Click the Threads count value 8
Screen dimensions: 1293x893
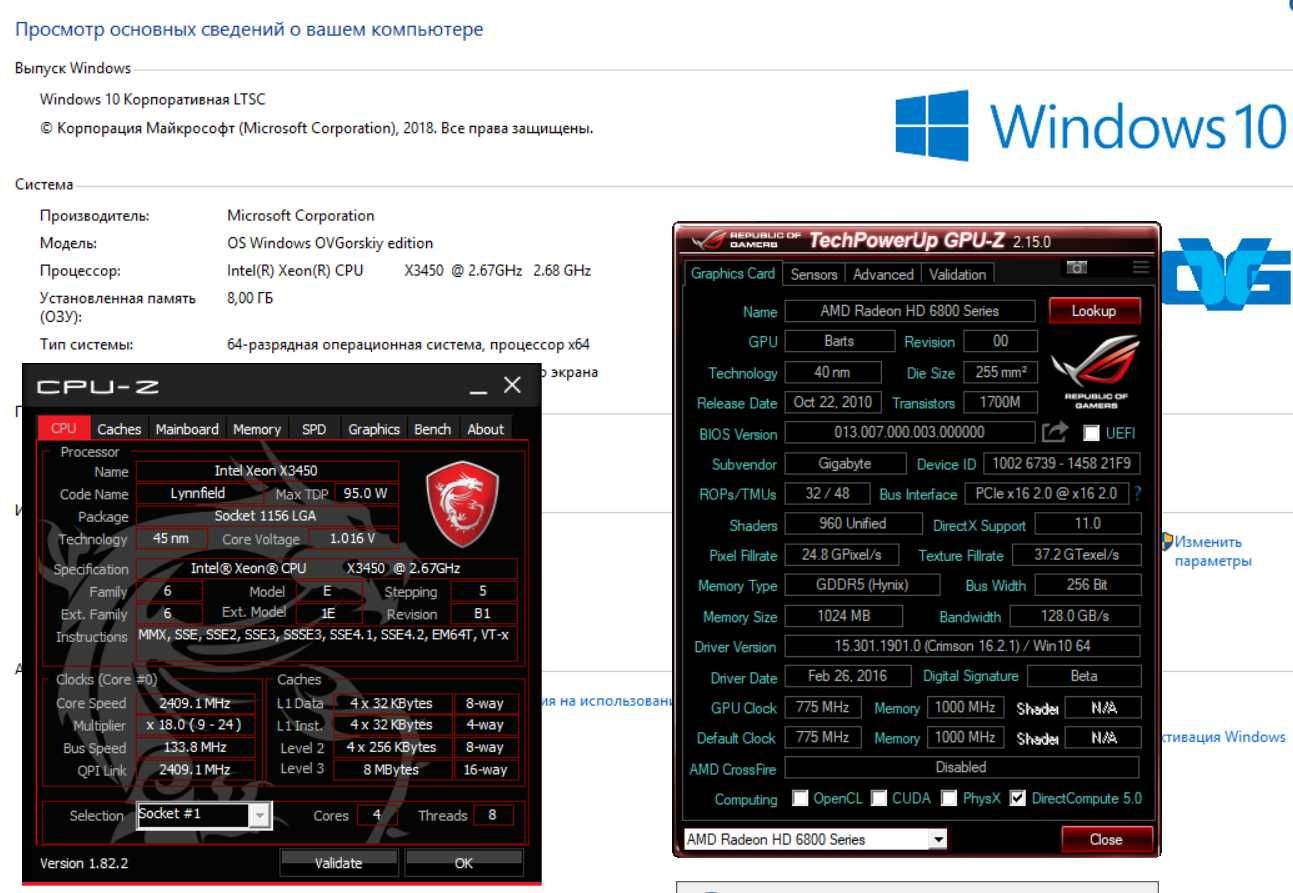[x=492, y=815]
